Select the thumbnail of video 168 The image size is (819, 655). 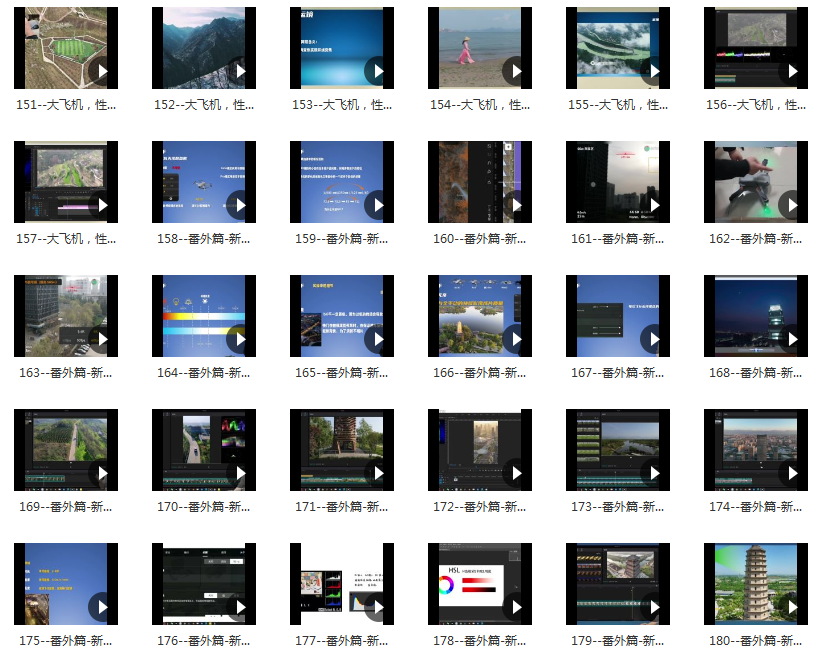pyautogui.click(x=750, y=316)
